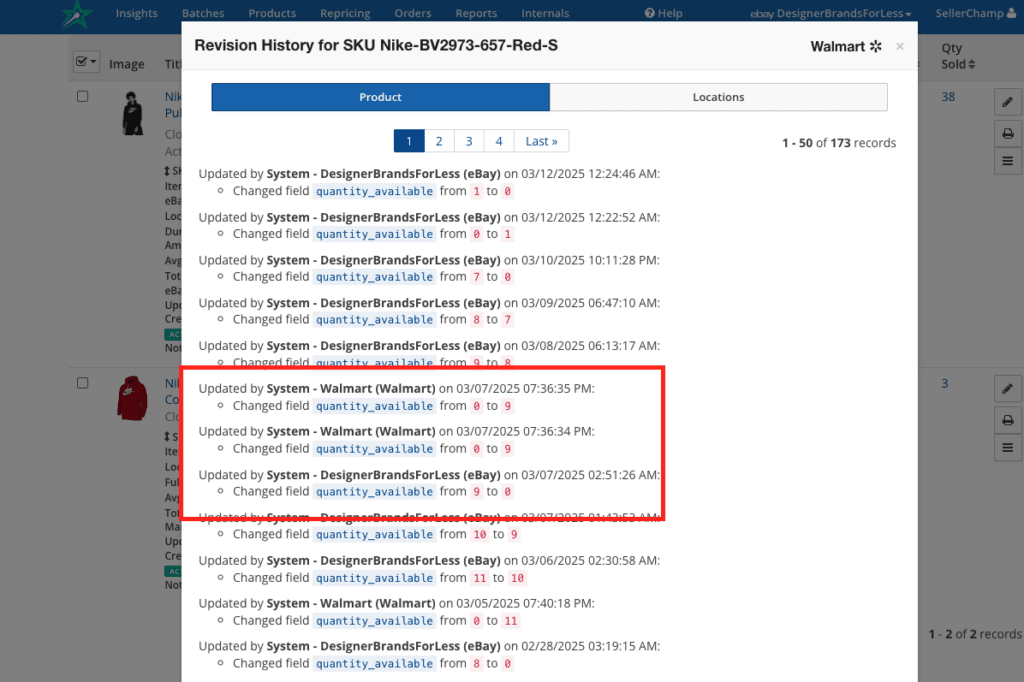Click the Revision History SKU title
Viewport: 1024px width, 682px height.
click(376, 45)
